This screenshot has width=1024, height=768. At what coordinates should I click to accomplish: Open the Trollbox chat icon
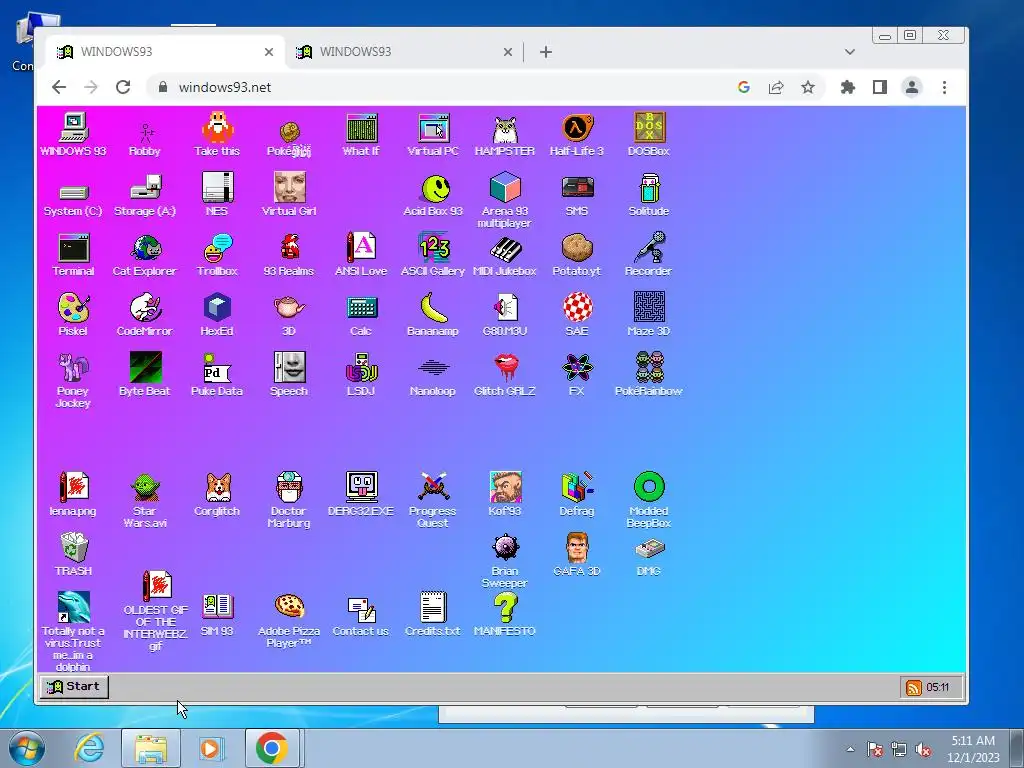click(x=217, y=248)
